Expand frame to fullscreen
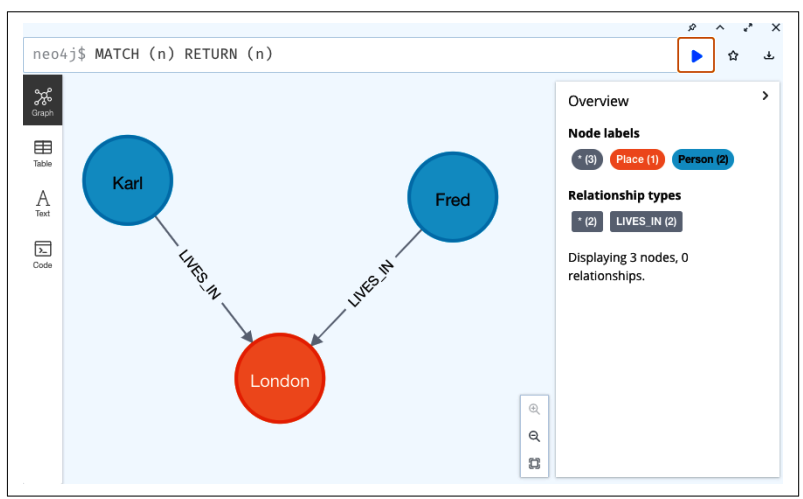This screenshot has height=499, width=803. coord(748,27)
